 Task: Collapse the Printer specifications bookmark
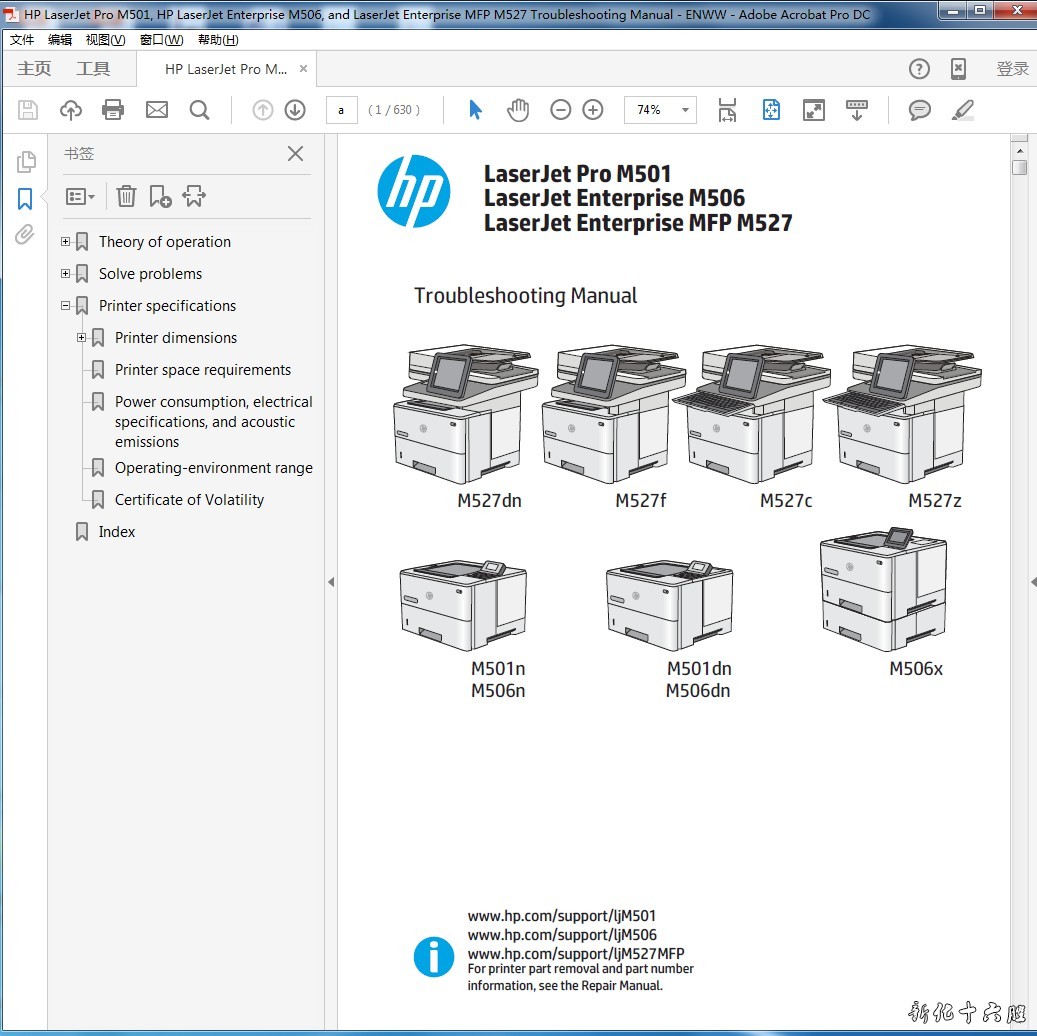[x=66, y=306]
